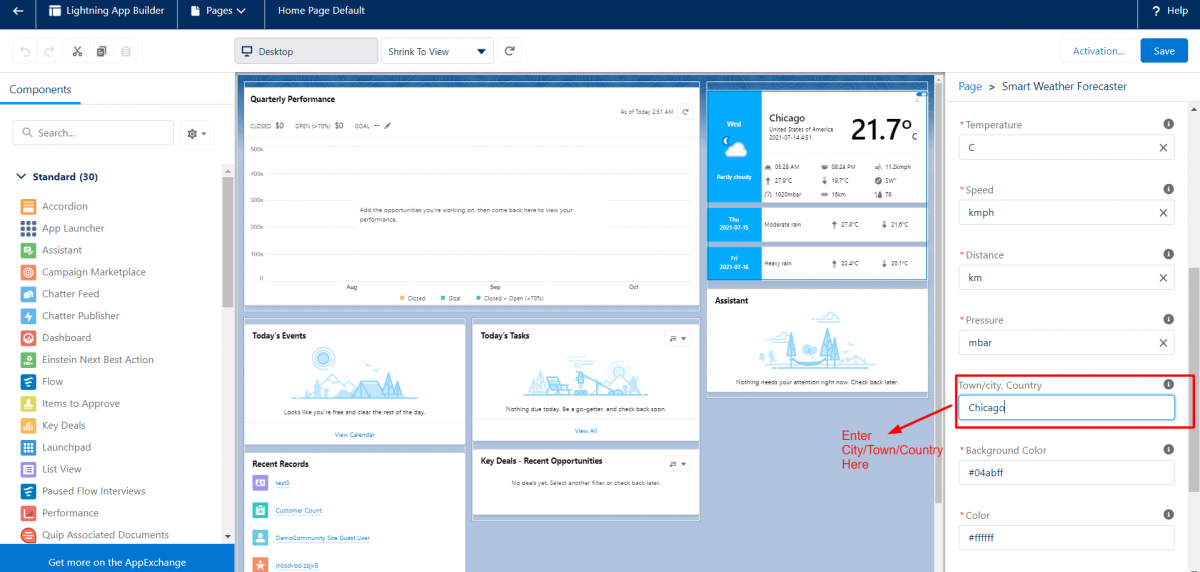
Task: Open the test3 recent record
Action: tap(282, 483)
